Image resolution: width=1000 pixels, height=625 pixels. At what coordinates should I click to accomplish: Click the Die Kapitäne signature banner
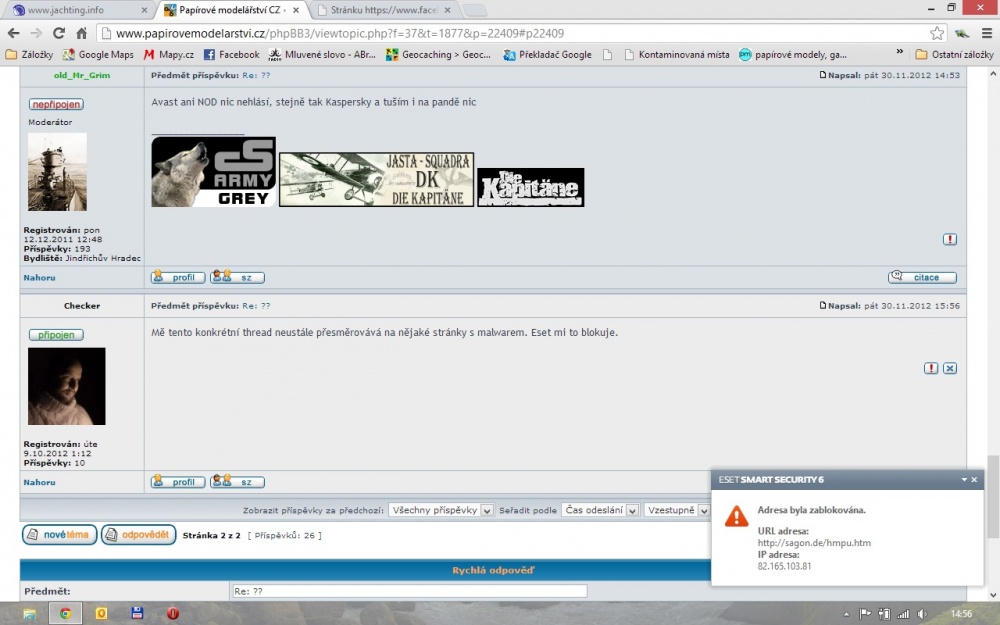pyautogui.click(x=531, y=187)
